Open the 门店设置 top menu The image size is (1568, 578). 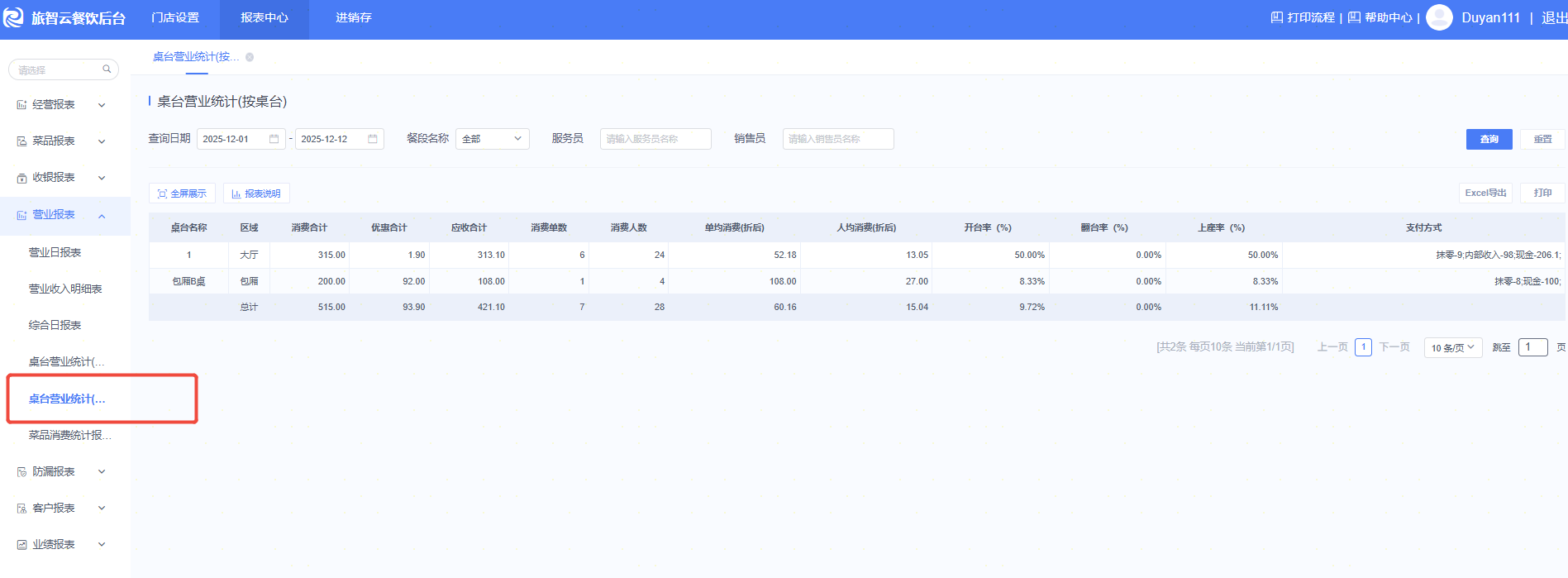(175, 18)
